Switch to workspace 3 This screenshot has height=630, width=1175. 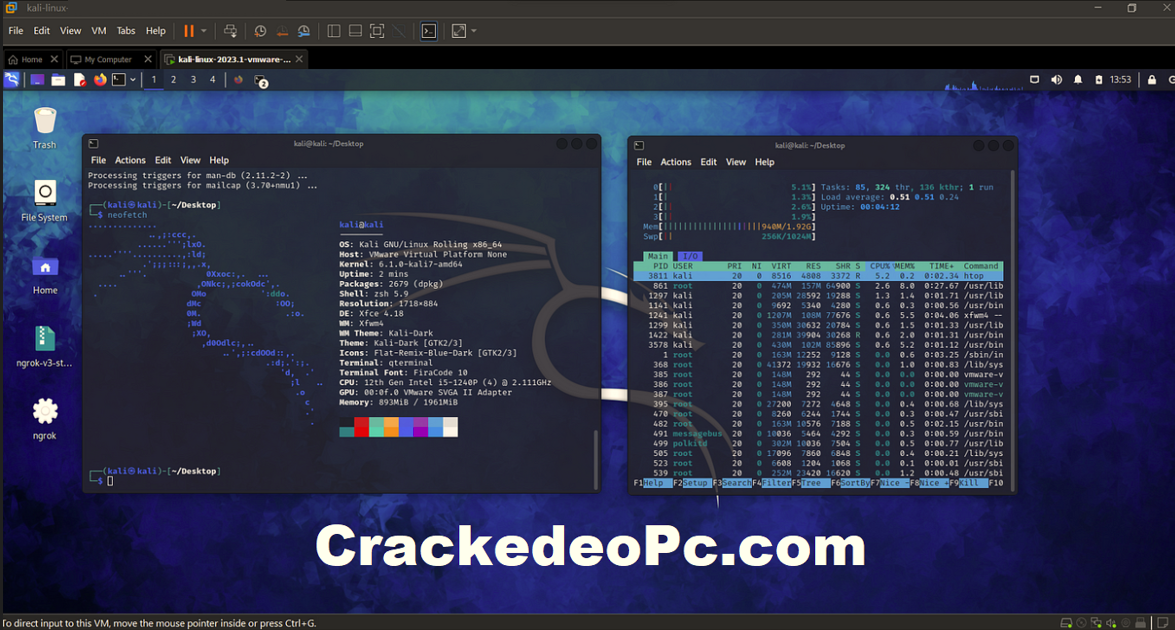point(193,79)
